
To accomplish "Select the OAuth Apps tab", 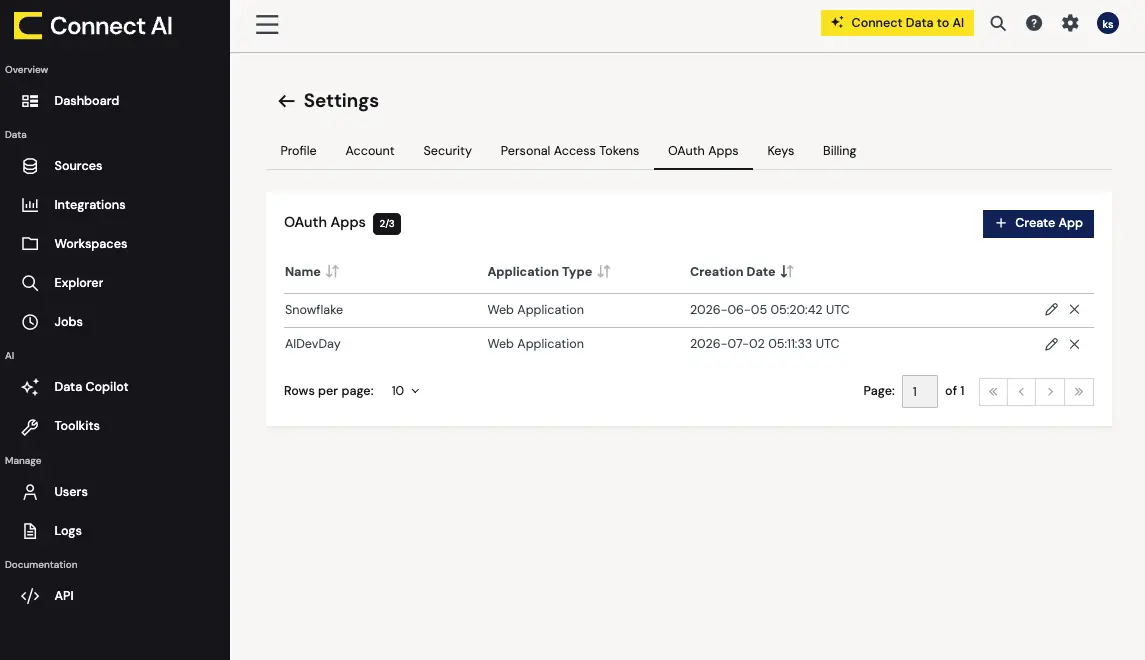I will [702, 150].
